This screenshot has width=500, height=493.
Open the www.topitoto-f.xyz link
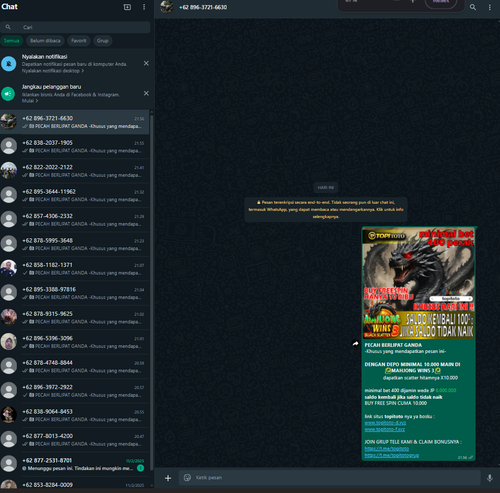pos(385,429)
